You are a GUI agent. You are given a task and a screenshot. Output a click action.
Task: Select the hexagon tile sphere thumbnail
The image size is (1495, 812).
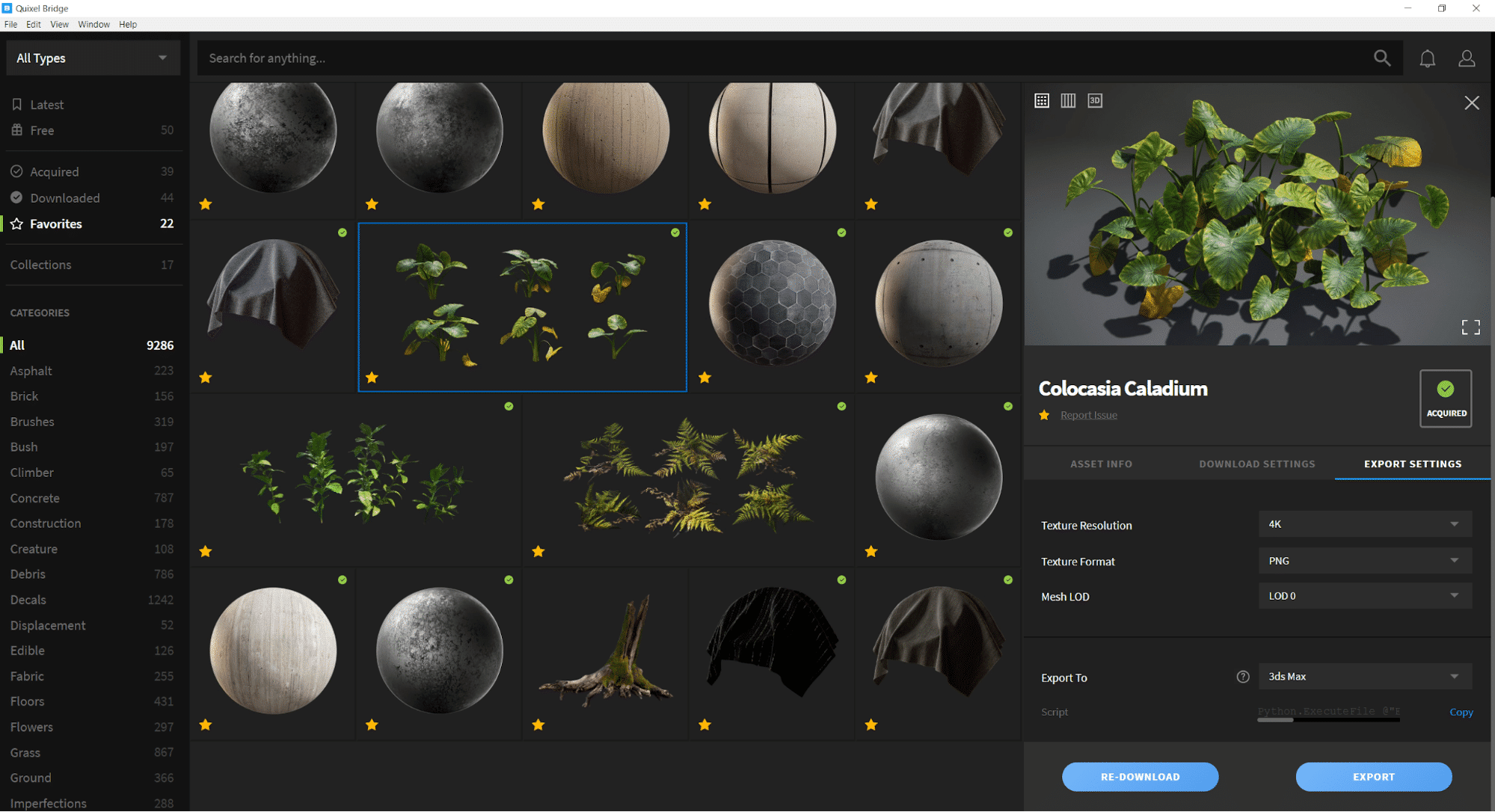[772, 307]
